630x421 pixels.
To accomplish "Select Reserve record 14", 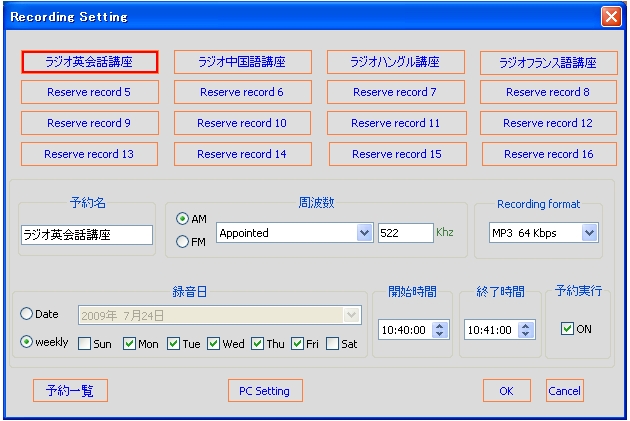I will point(243,154).
